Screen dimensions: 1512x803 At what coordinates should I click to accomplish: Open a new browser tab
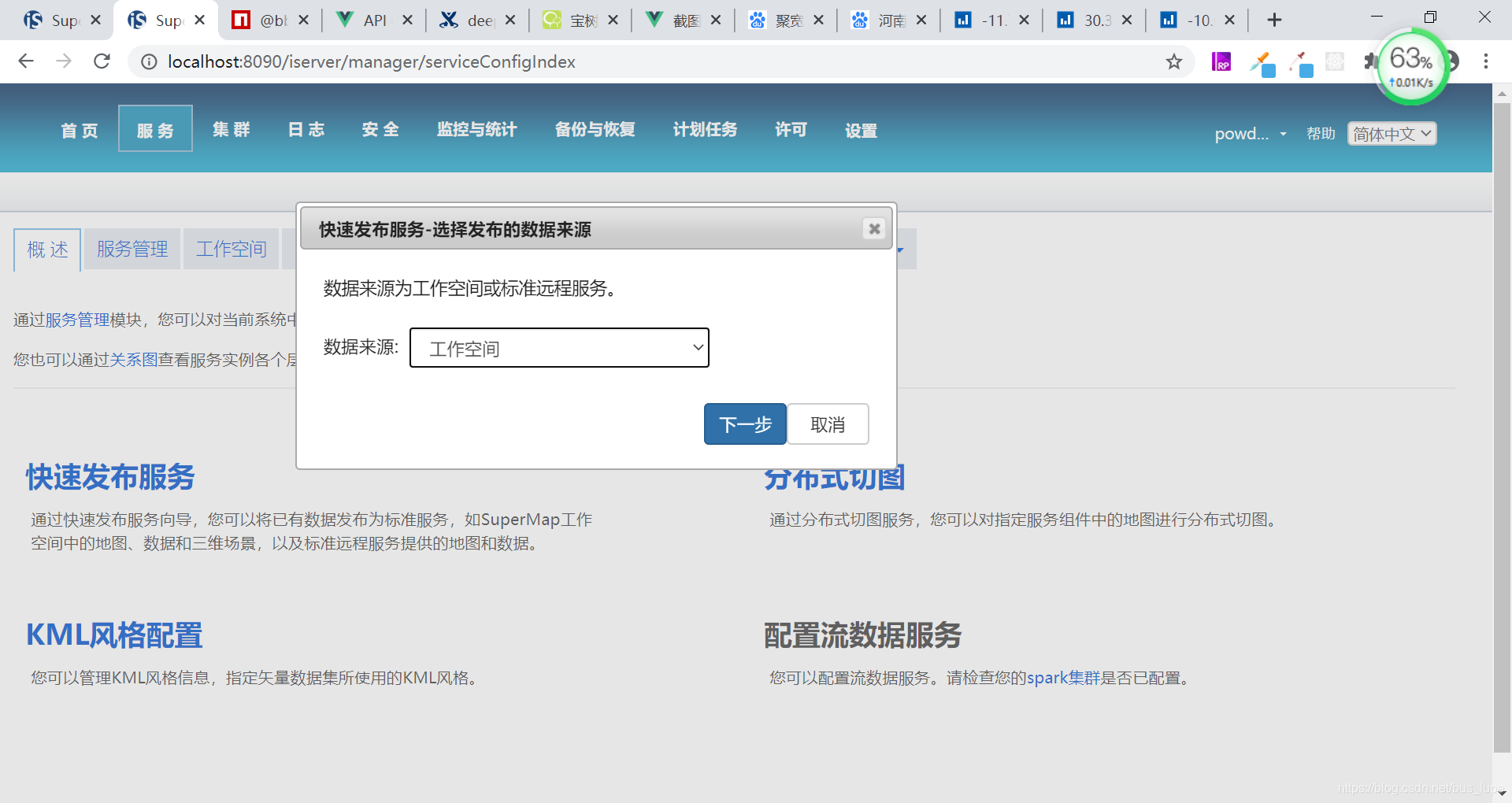point(1274,20)
